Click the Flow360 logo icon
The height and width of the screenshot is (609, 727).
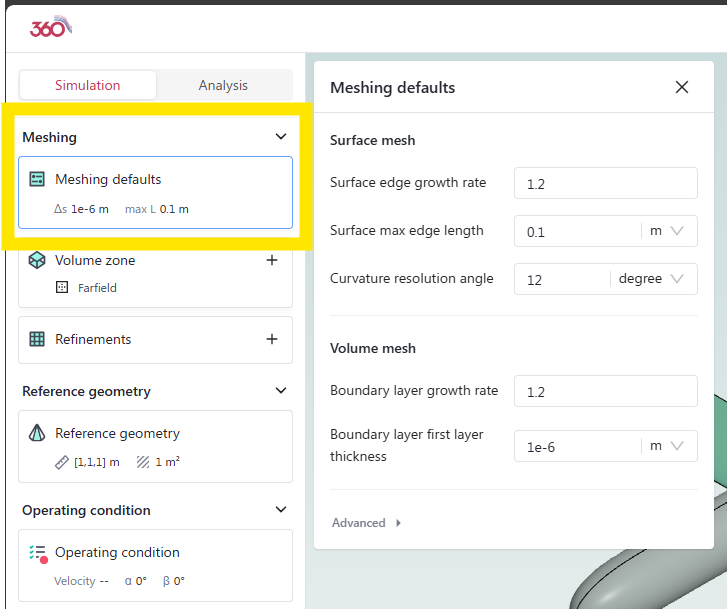50,27
